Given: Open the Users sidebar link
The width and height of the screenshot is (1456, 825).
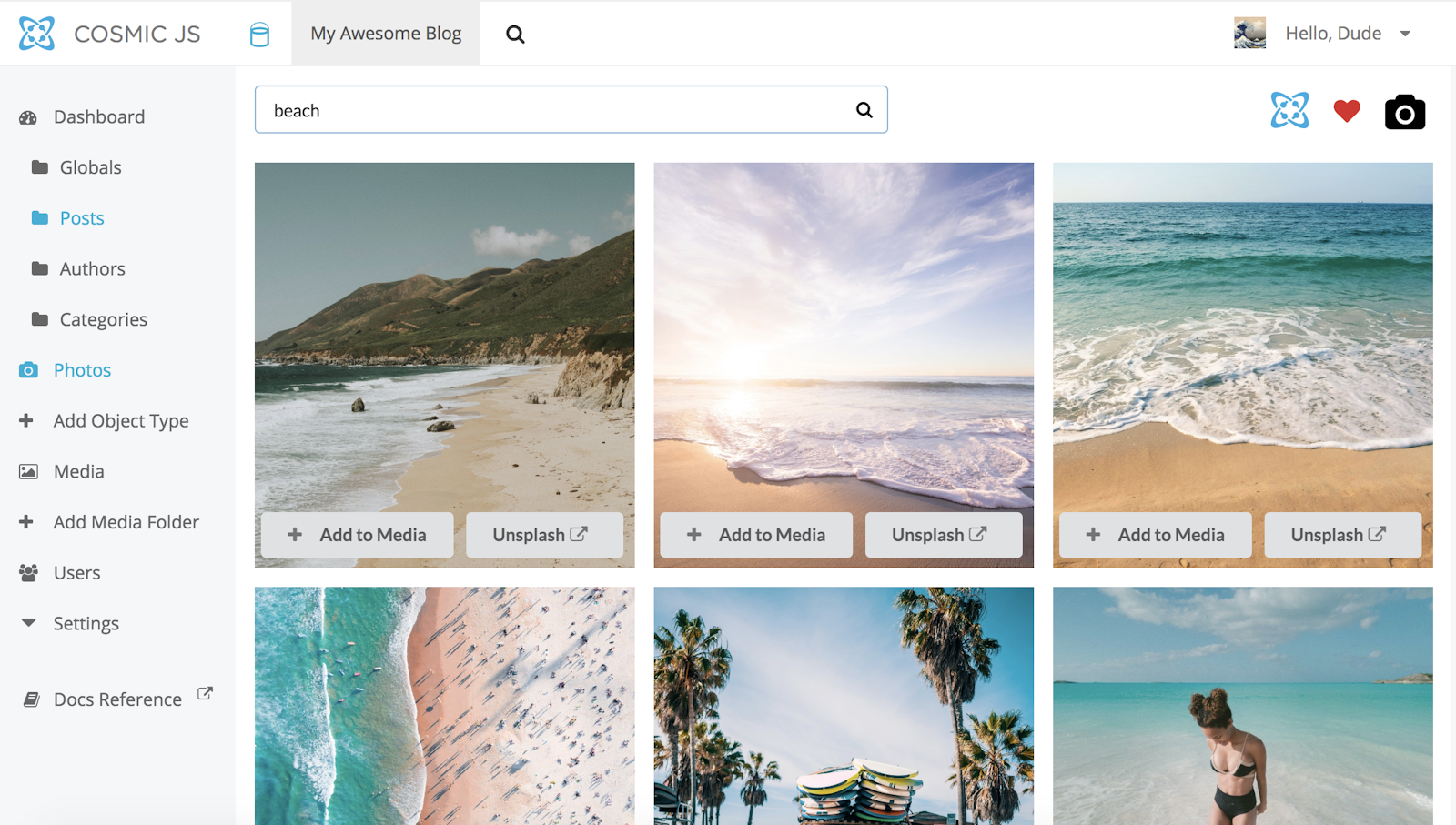Looking at the screenshot, I should pyautogui.click(x=77, y=573).
